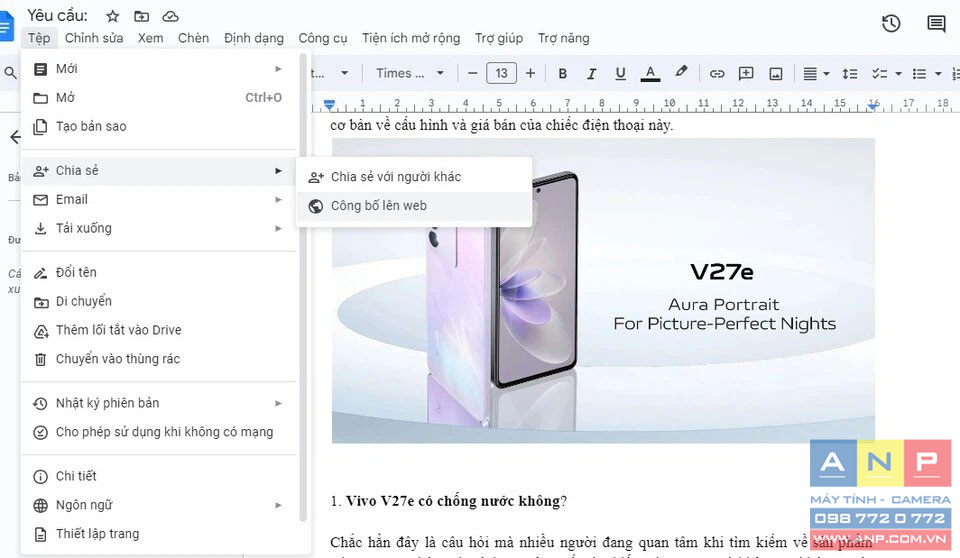Click the Google Docs home icon
The height and width of the screenshot is (558, 960).
6,26
